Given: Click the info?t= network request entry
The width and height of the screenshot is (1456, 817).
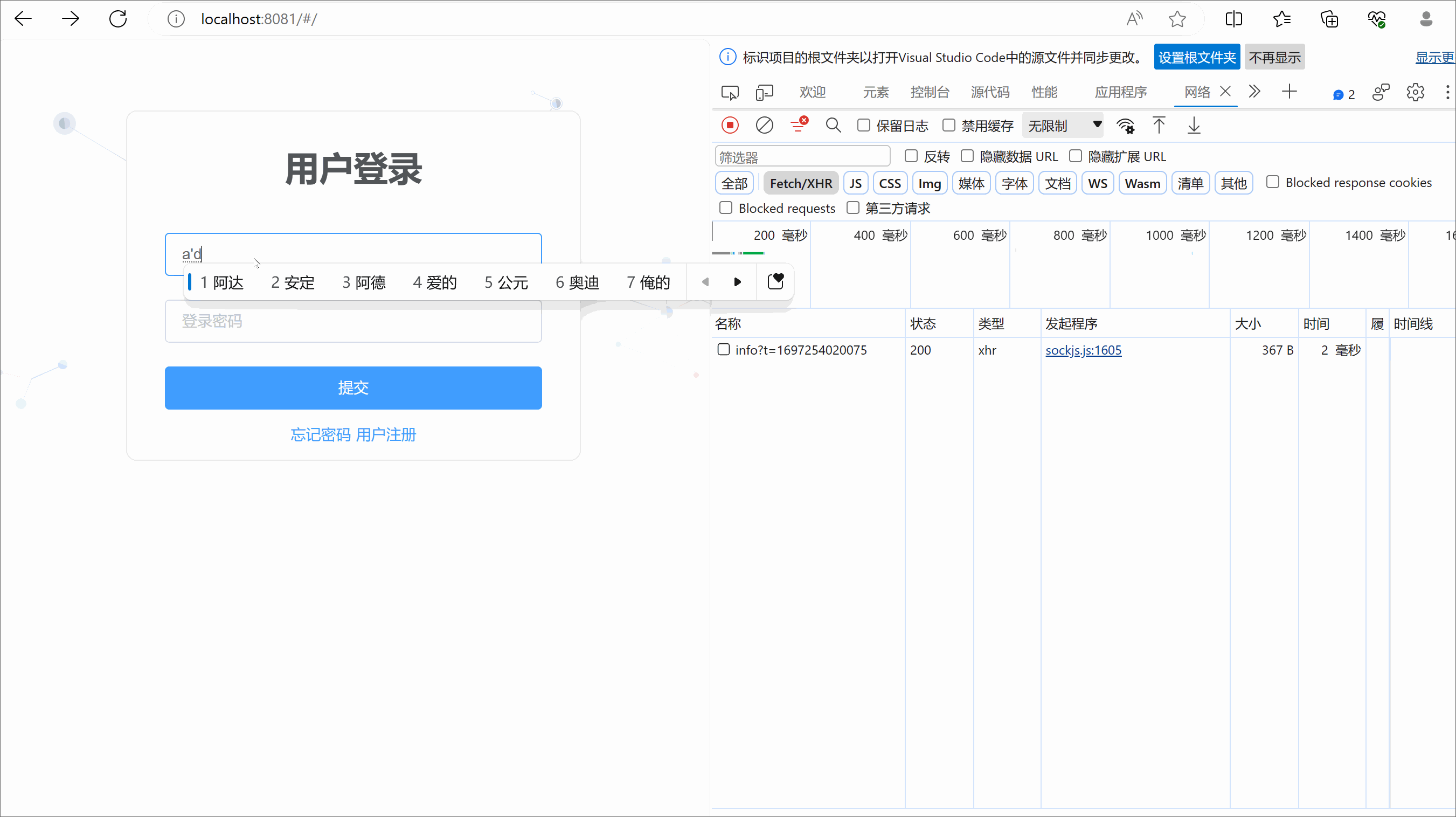Looking at the screenshot, I should 800,349.
